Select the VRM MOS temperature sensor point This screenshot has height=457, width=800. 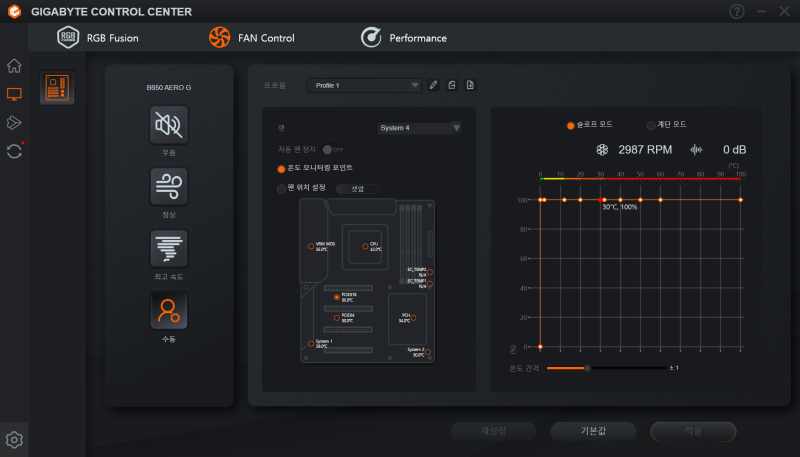pos(311,246)
